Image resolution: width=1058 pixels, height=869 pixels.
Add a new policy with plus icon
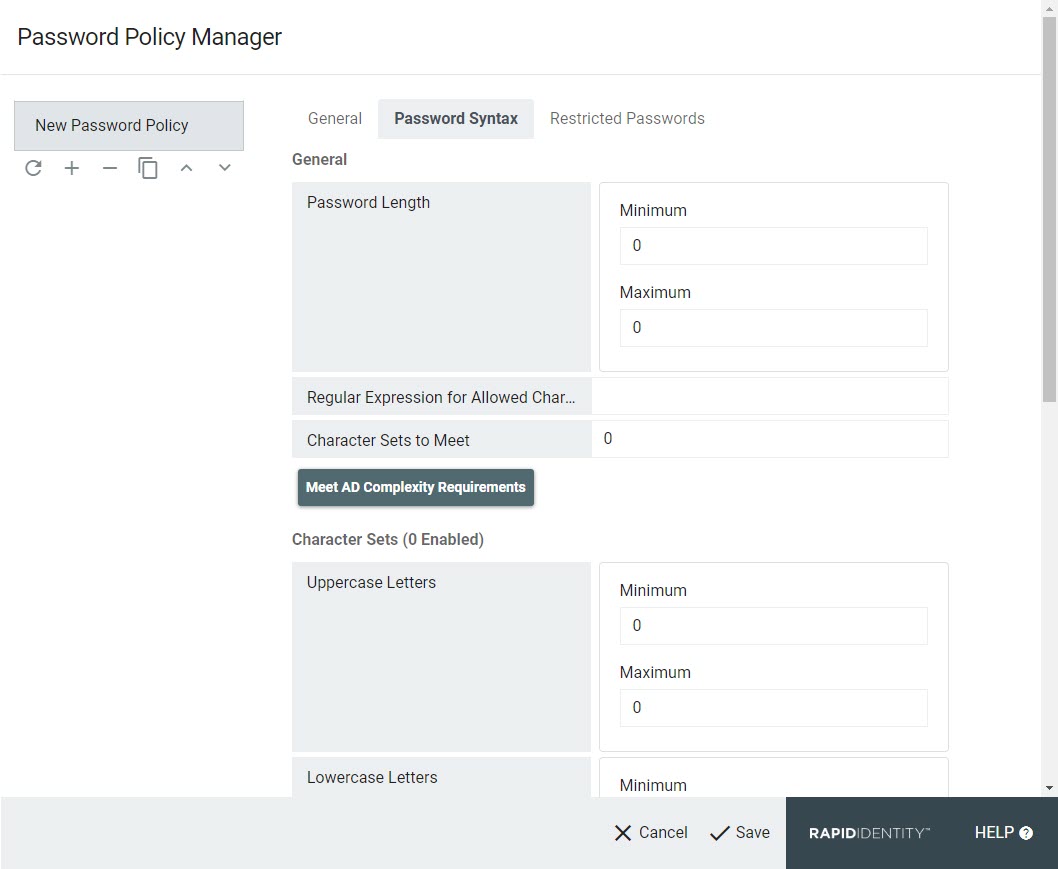[x=72, y=168]
